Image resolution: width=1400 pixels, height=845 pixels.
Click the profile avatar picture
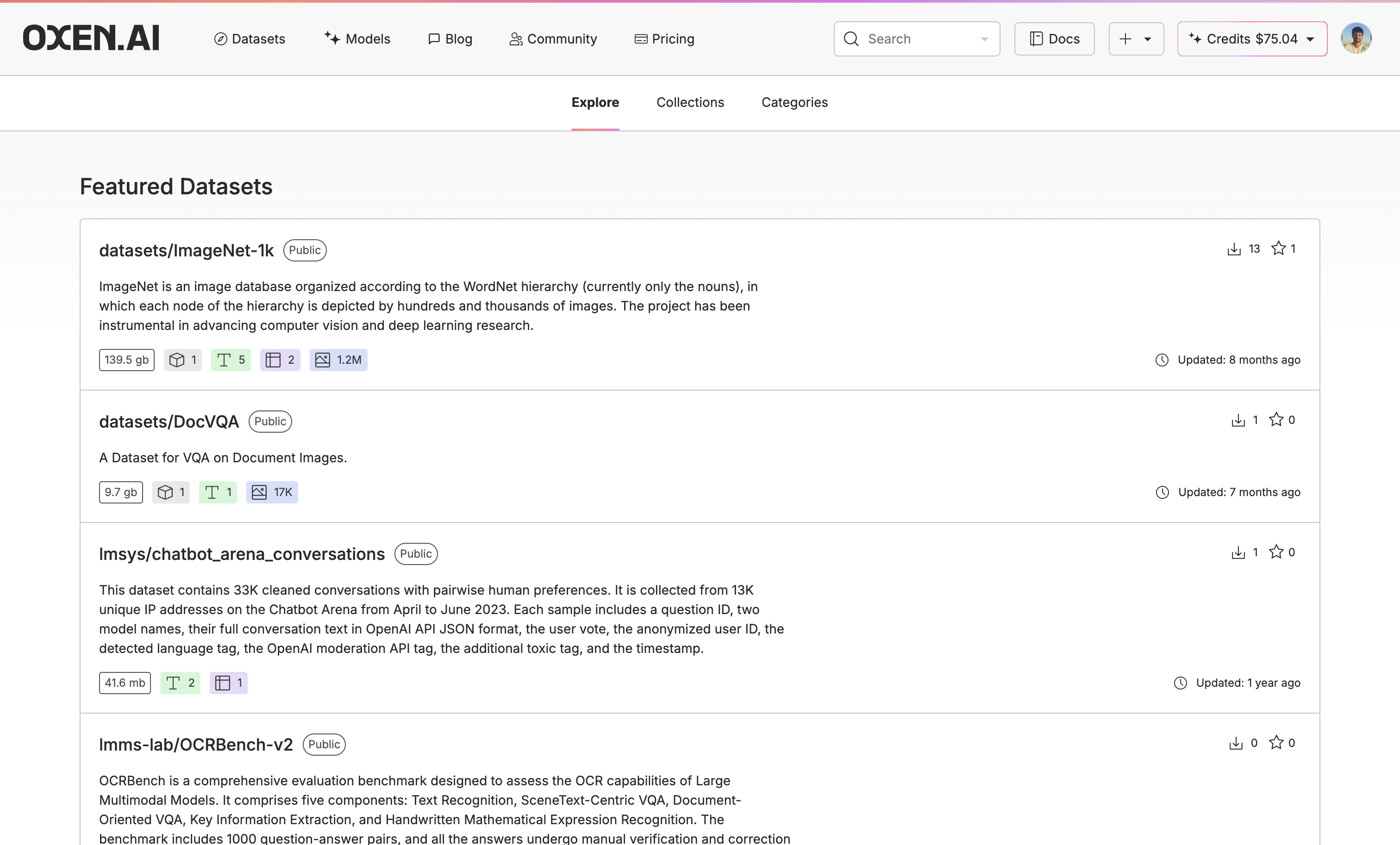tap(1356, 37)
